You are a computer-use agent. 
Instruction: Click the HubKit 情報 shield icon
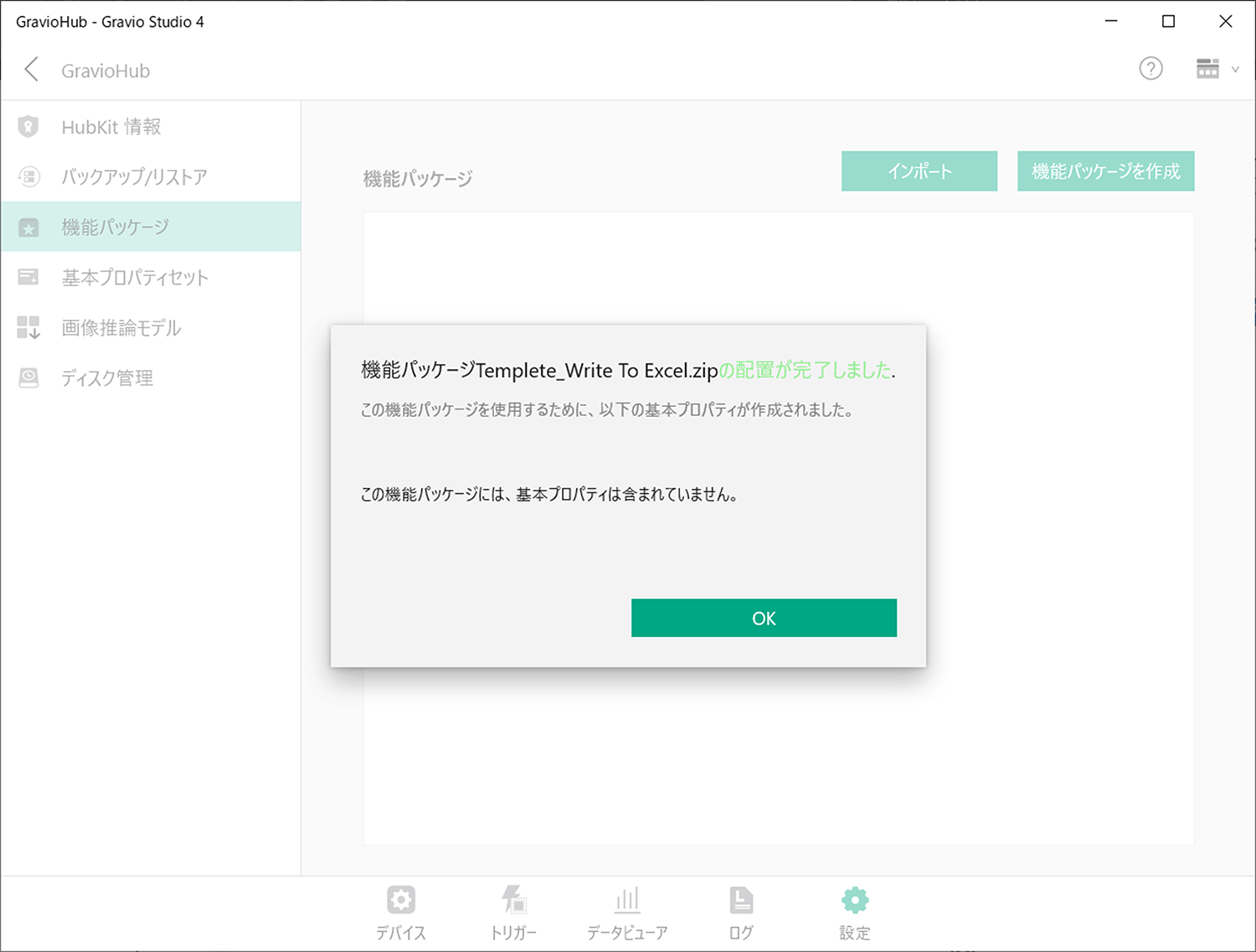[x=28, y=126]
